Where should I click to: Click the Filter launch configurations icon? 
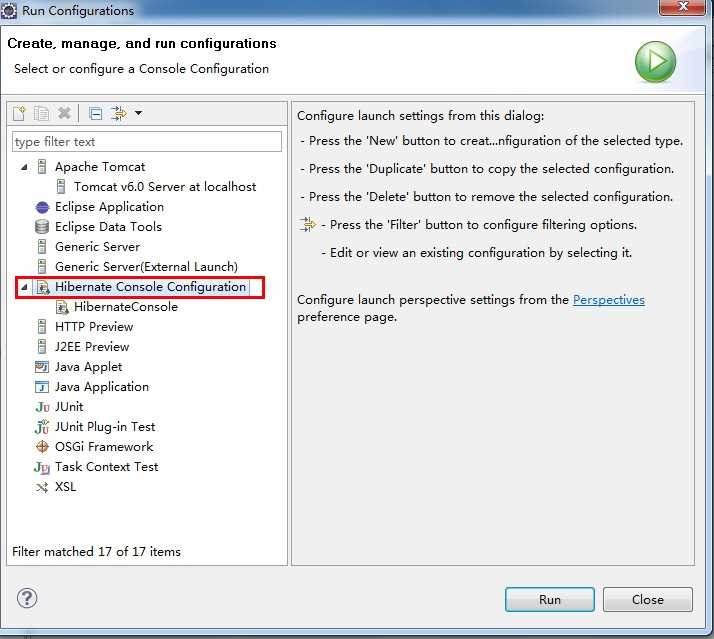(119, 113)
